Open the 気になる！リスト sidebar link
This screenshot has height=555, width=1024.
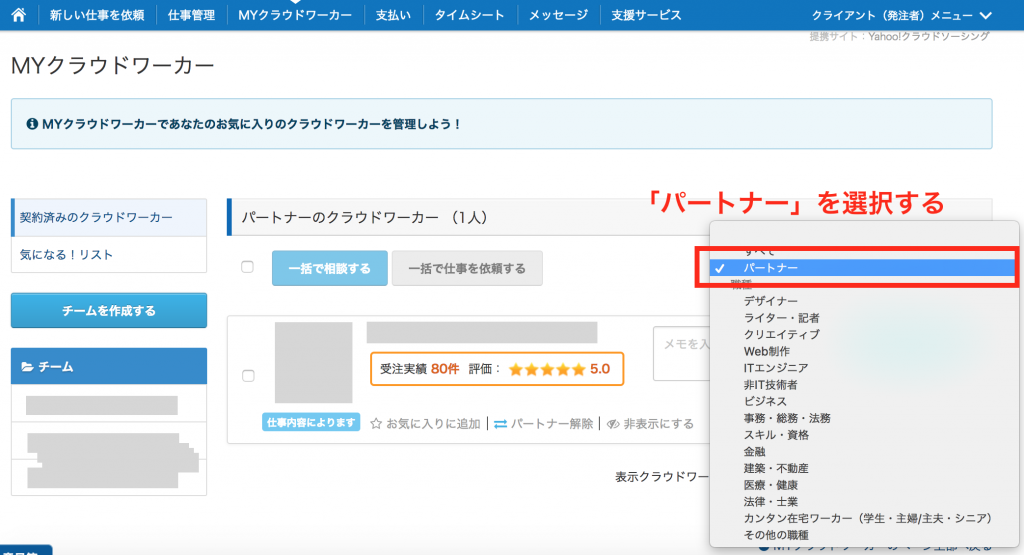pyautogui.click(x=67, y=255)
